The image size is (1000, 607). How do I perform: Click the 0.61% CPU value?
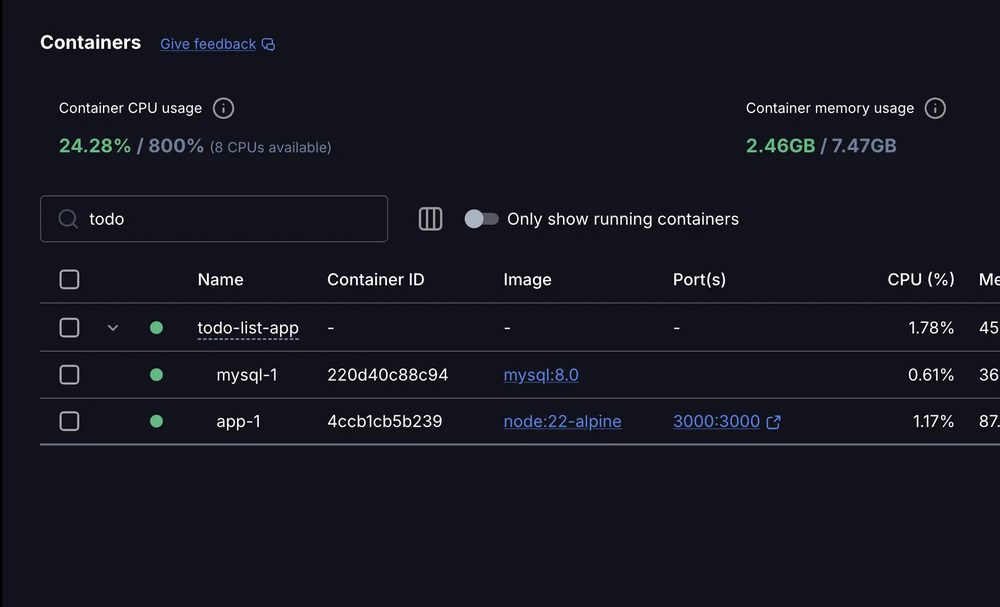(x=931, y=375)
